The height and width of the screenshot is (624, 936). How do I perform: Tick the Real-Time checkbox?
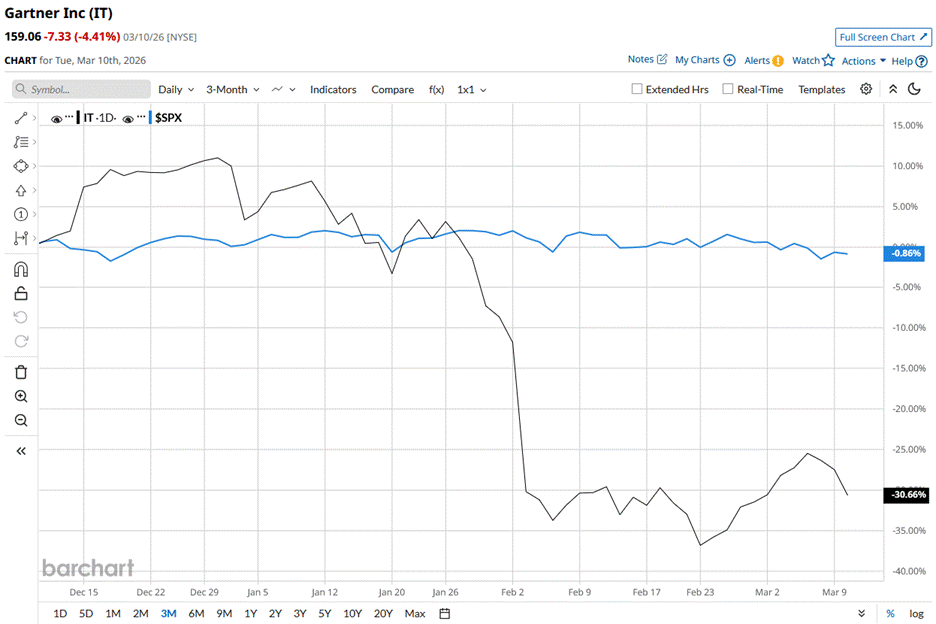(x=727, y=89)
